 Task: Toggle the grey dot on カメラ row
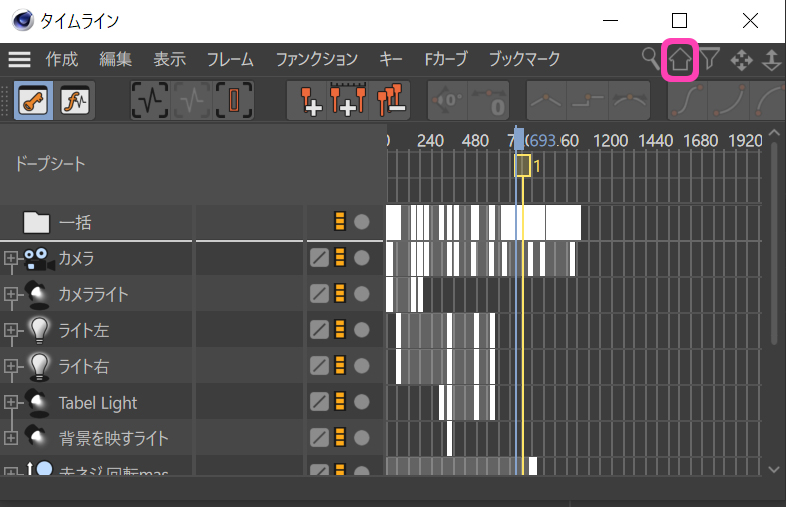tap(362, 258)
